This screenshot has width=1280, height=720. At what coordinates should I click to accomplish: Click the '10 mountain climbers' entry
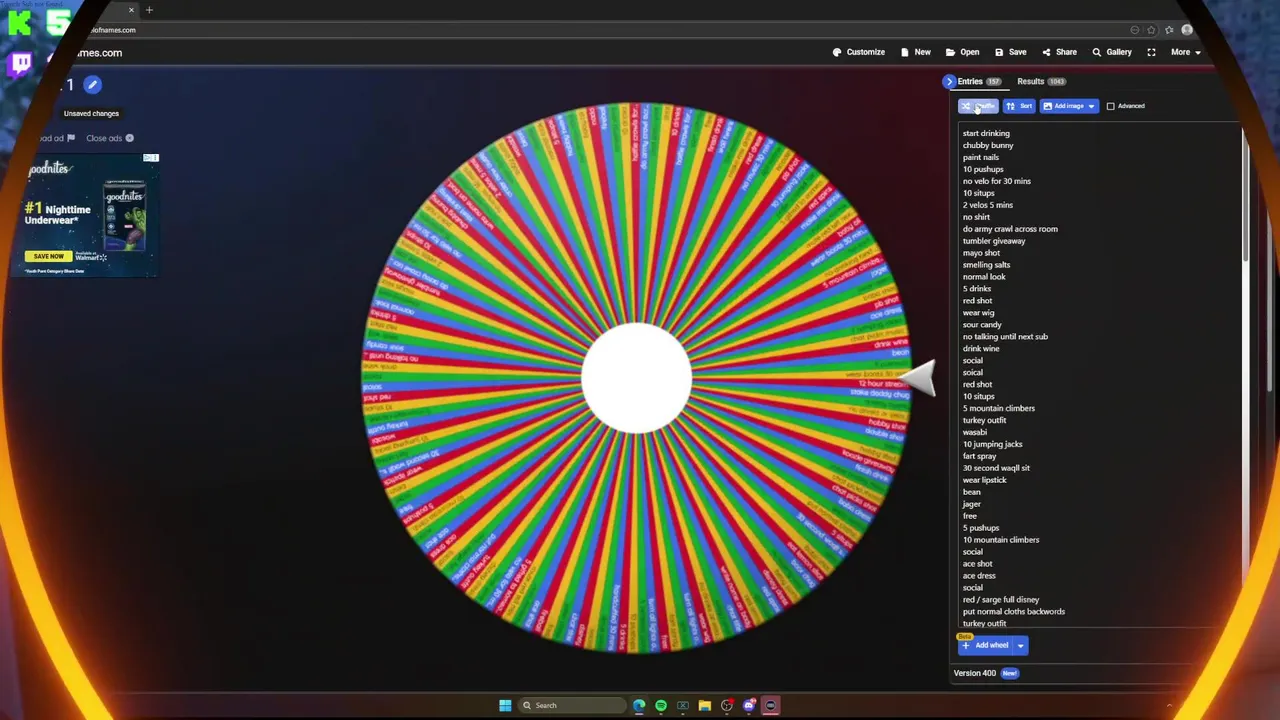click(1001, 540)
